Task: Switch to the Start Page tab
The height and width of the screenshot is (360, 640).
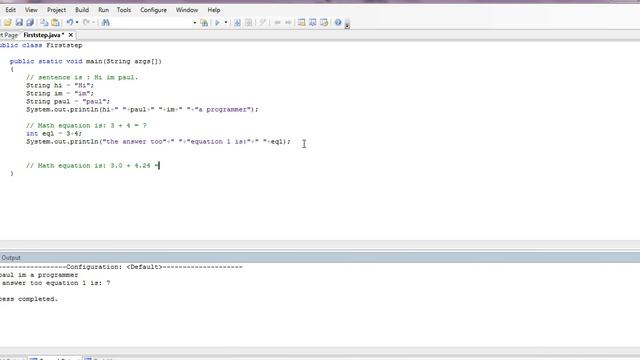Action: [9, 35]
